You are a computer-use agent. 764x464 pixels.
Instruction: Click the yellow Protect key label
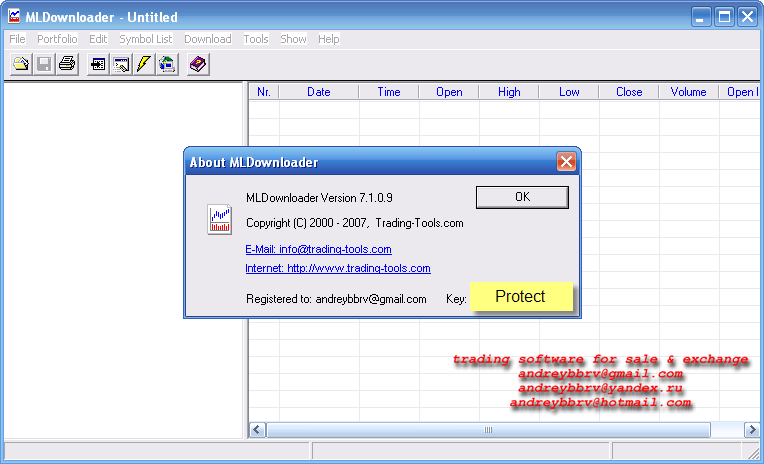521,297
